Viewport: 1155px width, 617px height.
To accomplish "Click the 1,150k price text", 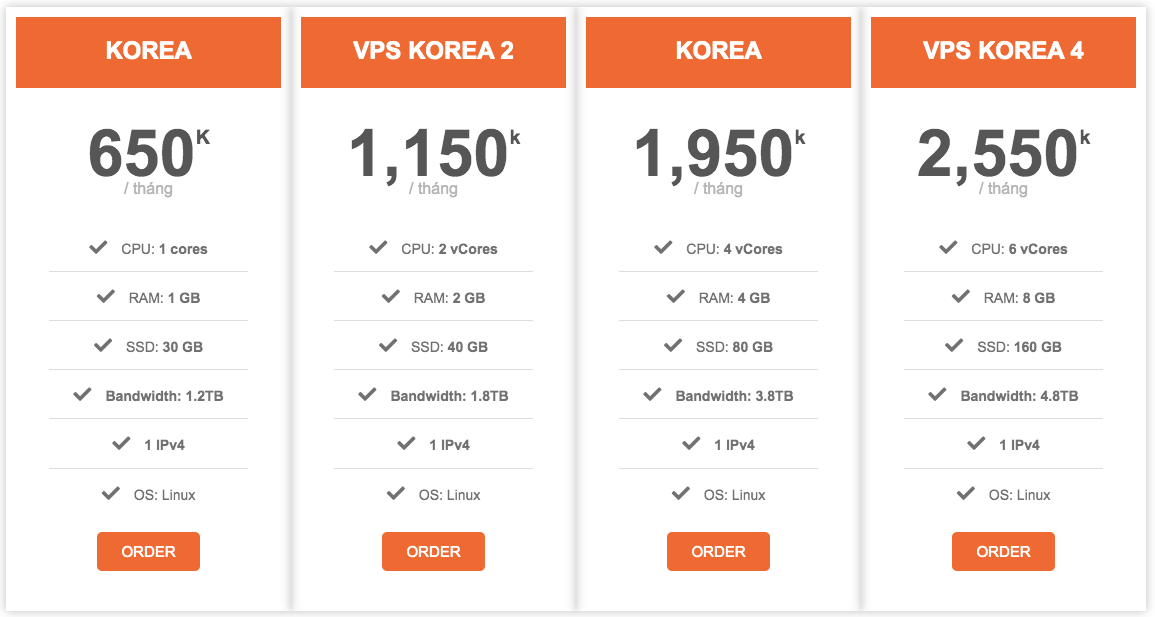I will [434, 153].
